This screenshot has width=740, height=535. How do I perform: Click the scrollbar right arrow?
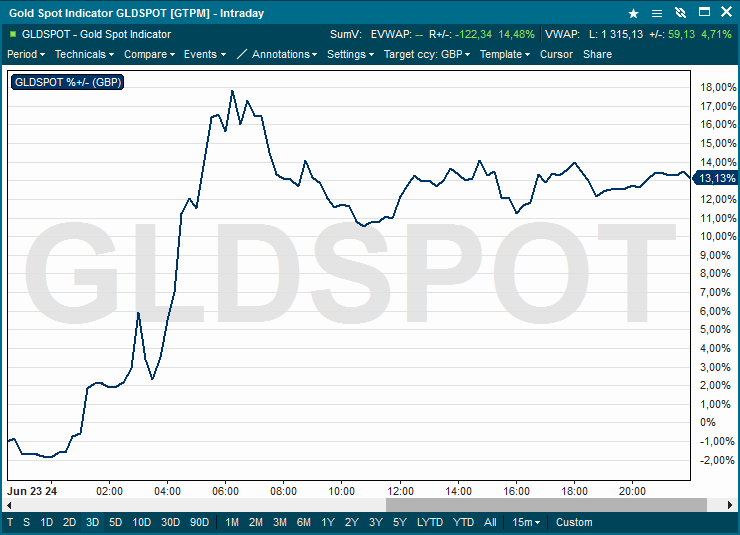pos(731,505)
